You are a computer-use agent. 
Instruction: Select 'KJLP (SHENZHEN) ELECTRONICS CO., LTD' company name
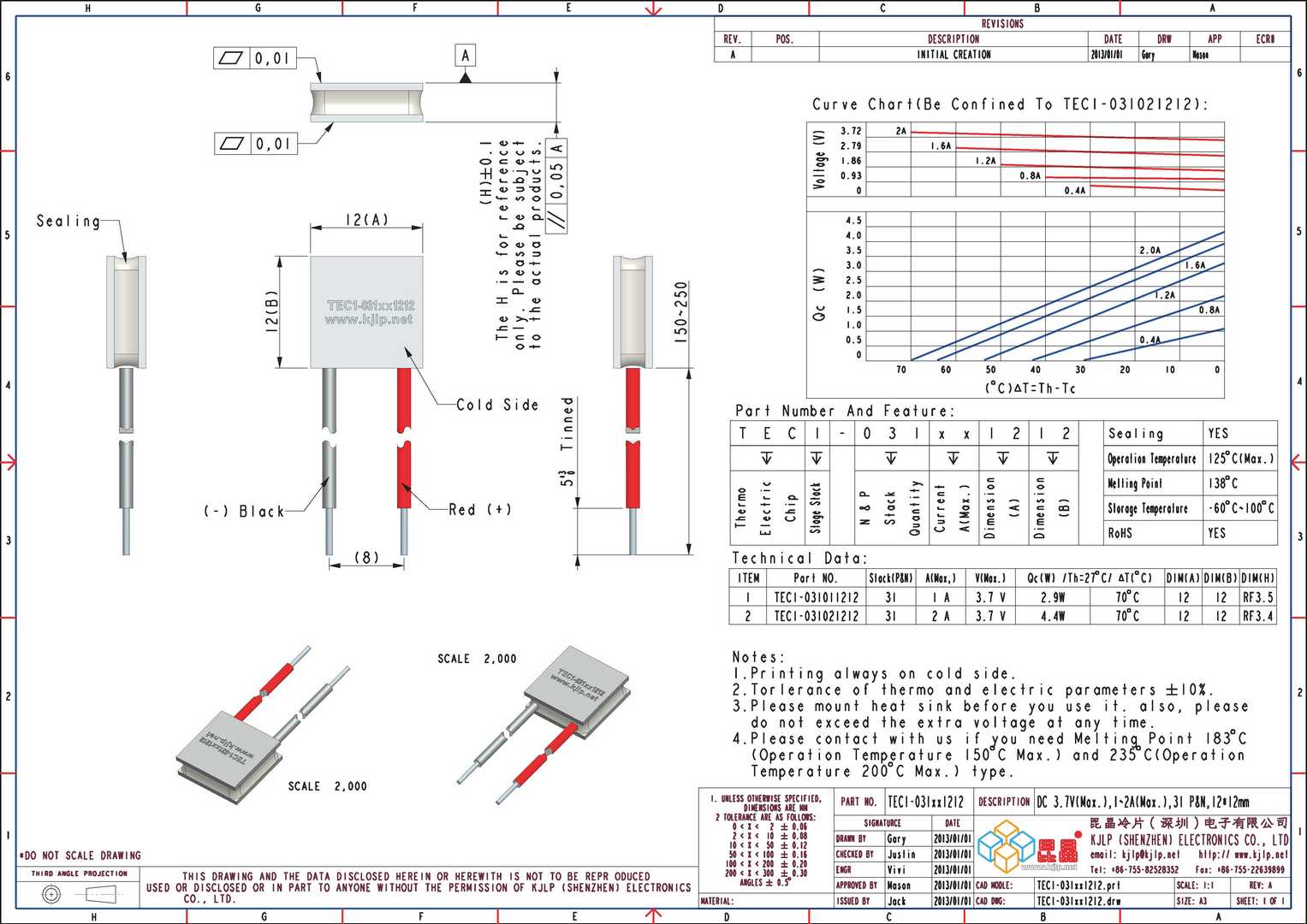(x=1189, y=839)
